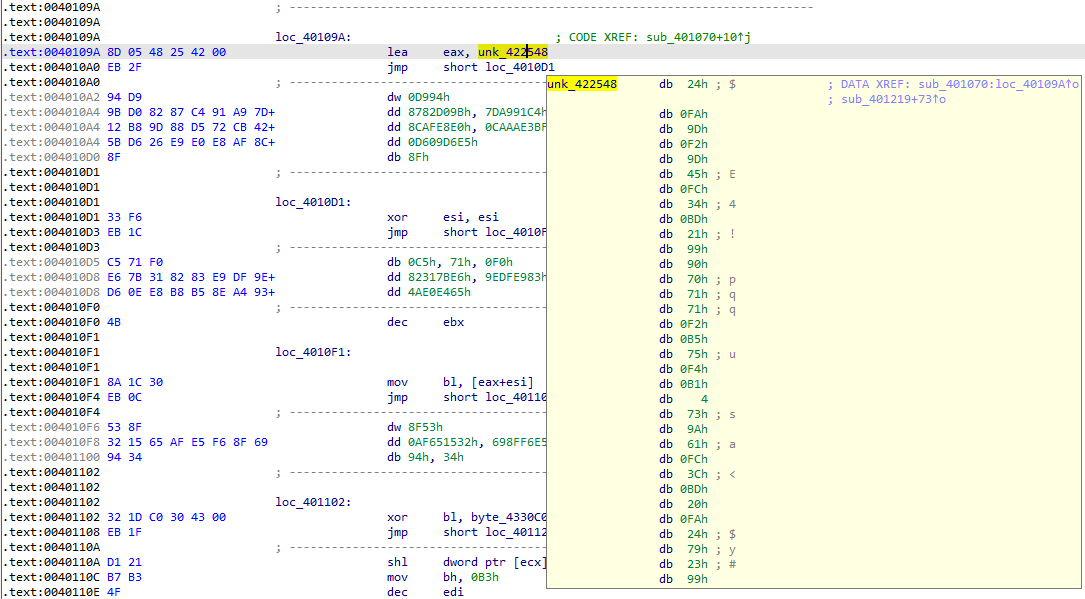
Task: Click bytes 94 D9 at 004010A2
Action: 125,98
